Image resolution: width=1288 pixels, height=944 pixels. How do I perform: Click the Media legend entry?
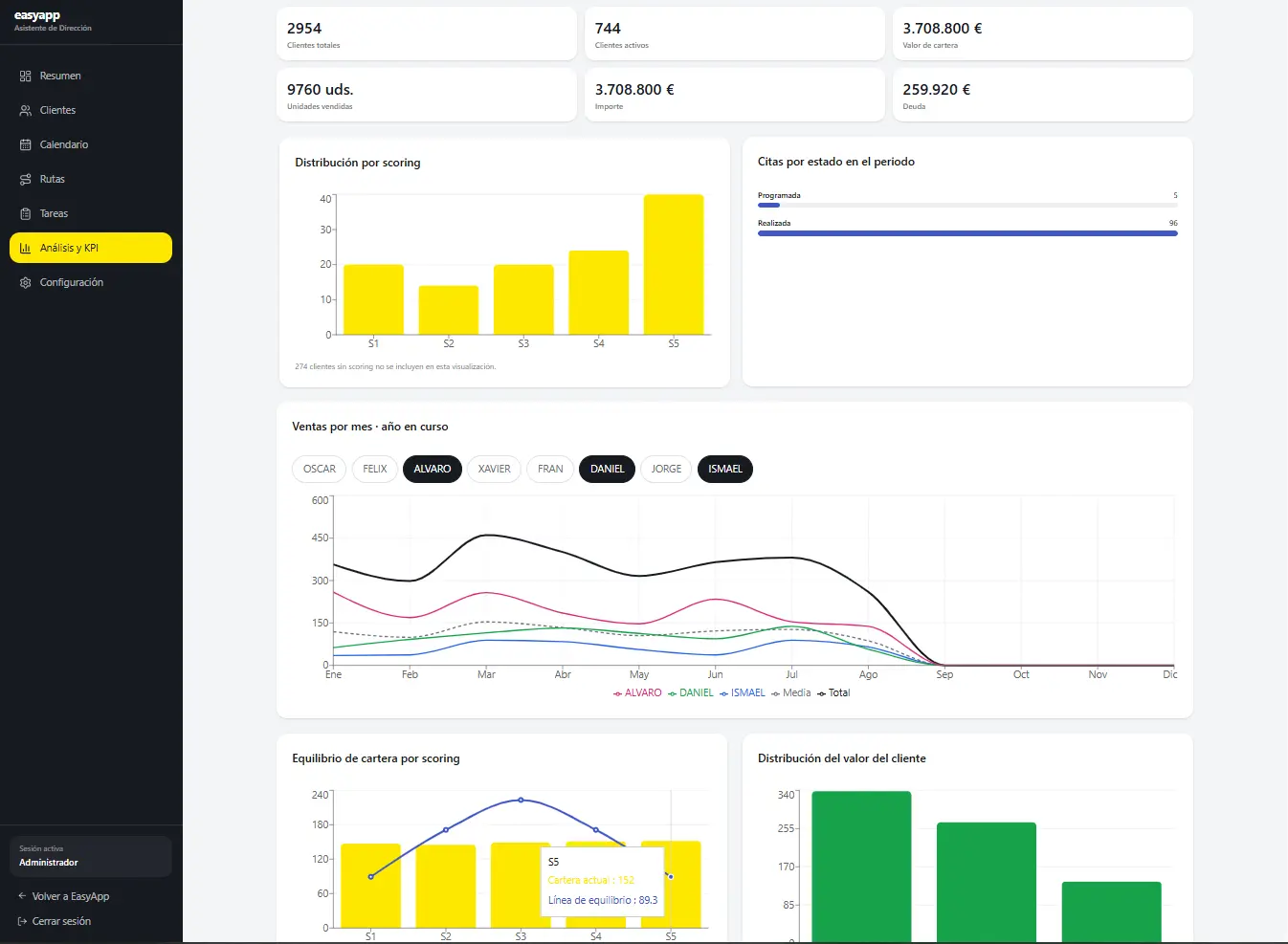click(791, 692)
